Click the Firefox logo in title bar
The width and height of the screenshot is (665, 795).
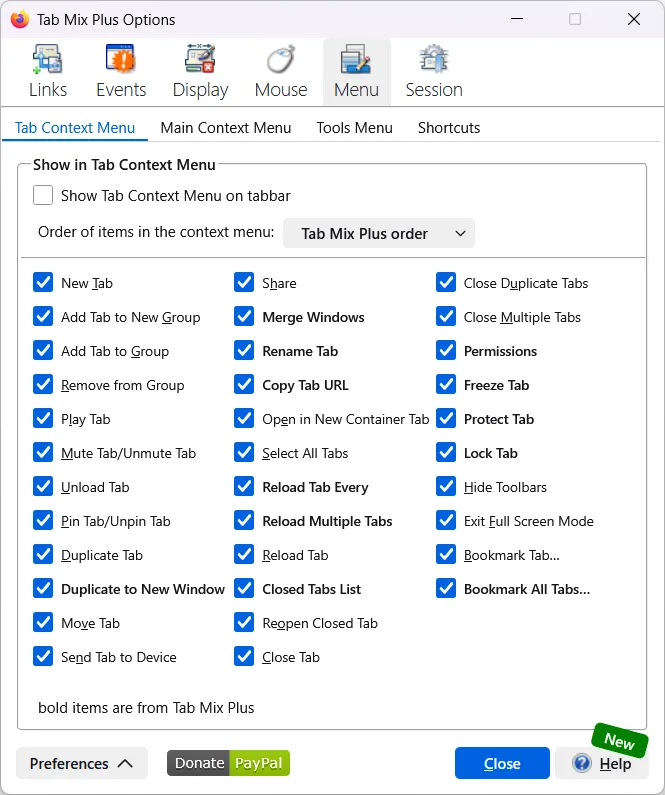coord(19,19)
